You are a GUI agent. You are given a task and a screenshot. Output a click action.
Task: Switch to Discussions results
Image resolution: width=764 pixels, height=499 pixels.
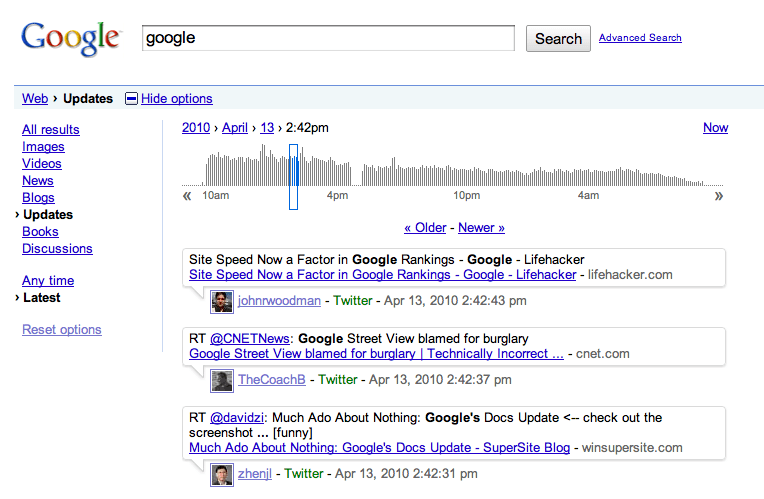tap(57, 249)
